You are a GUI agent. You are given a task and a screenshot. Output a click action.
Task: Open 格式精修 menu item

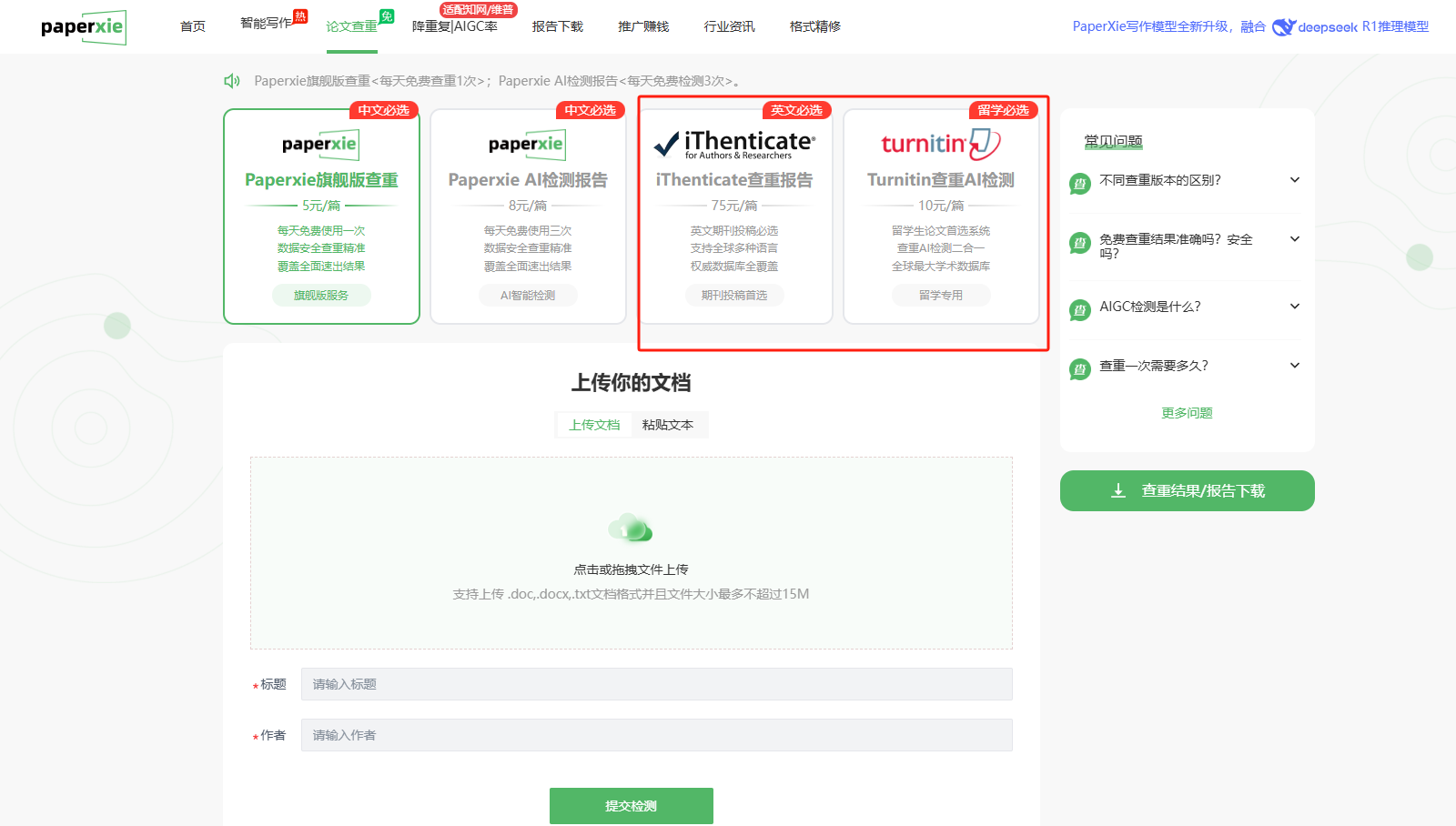coord(815,26)
